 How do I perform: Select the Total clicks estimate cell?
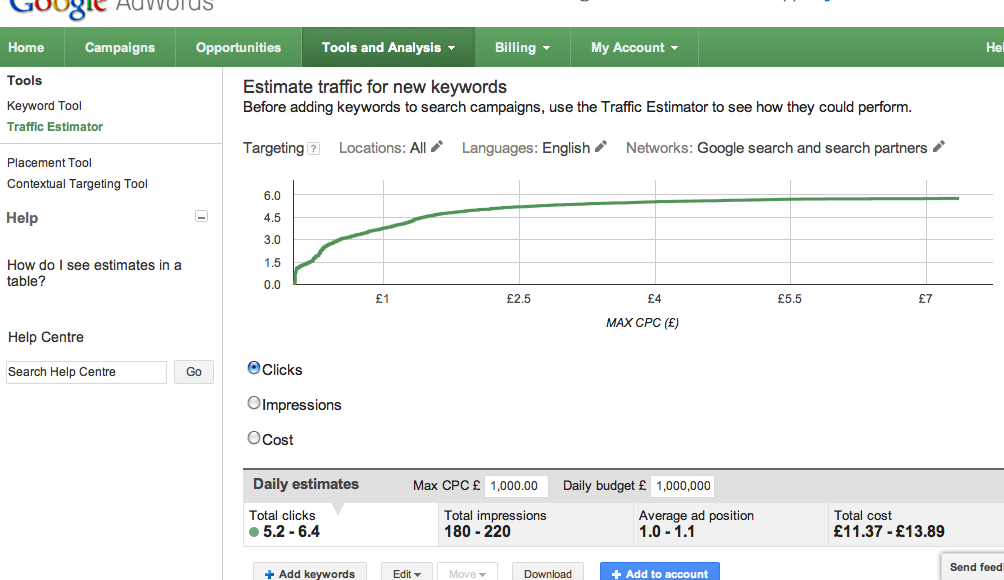[x=341, y=524]
